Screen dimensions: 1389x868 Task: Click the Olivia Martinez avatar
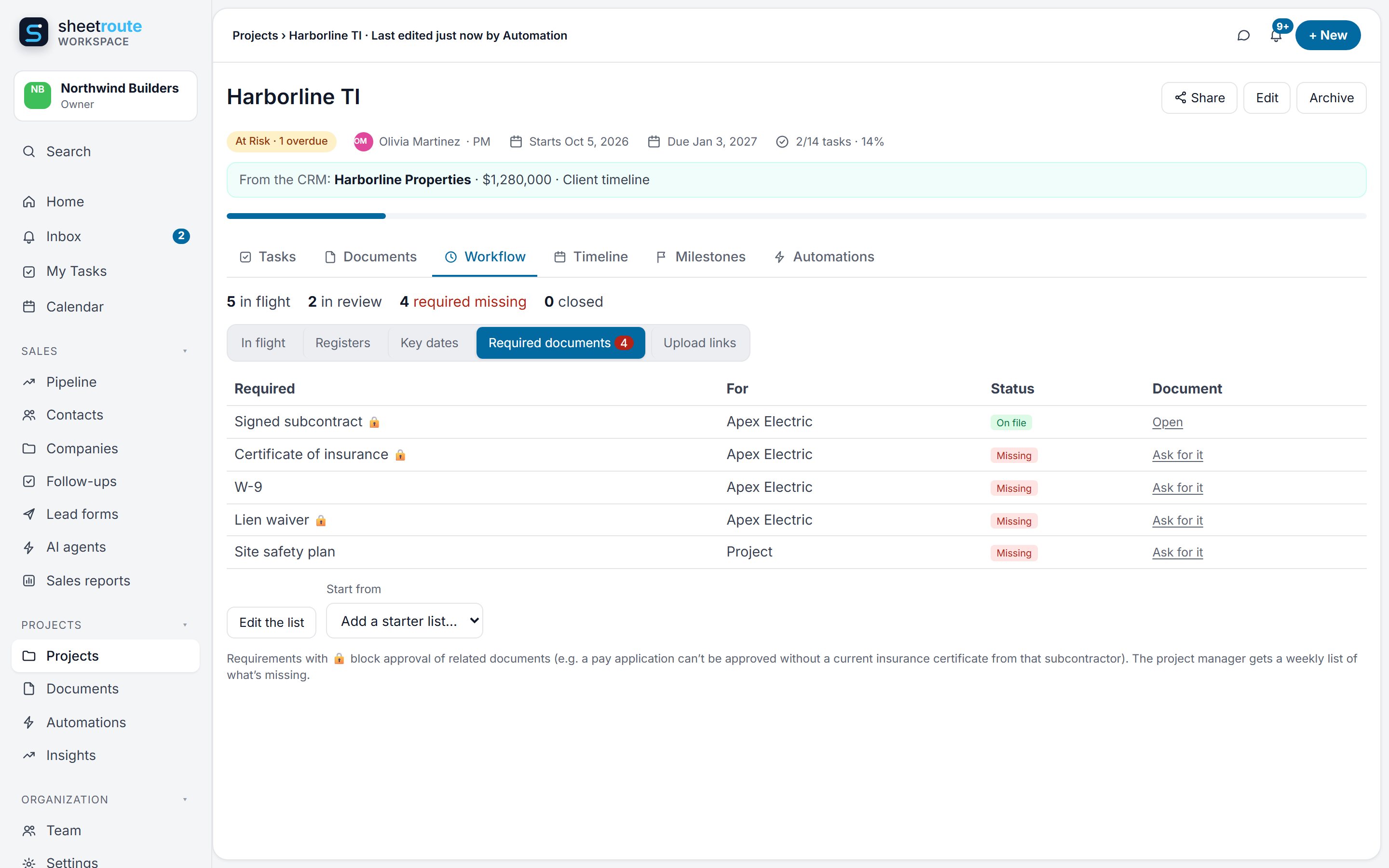click(363, 141)
